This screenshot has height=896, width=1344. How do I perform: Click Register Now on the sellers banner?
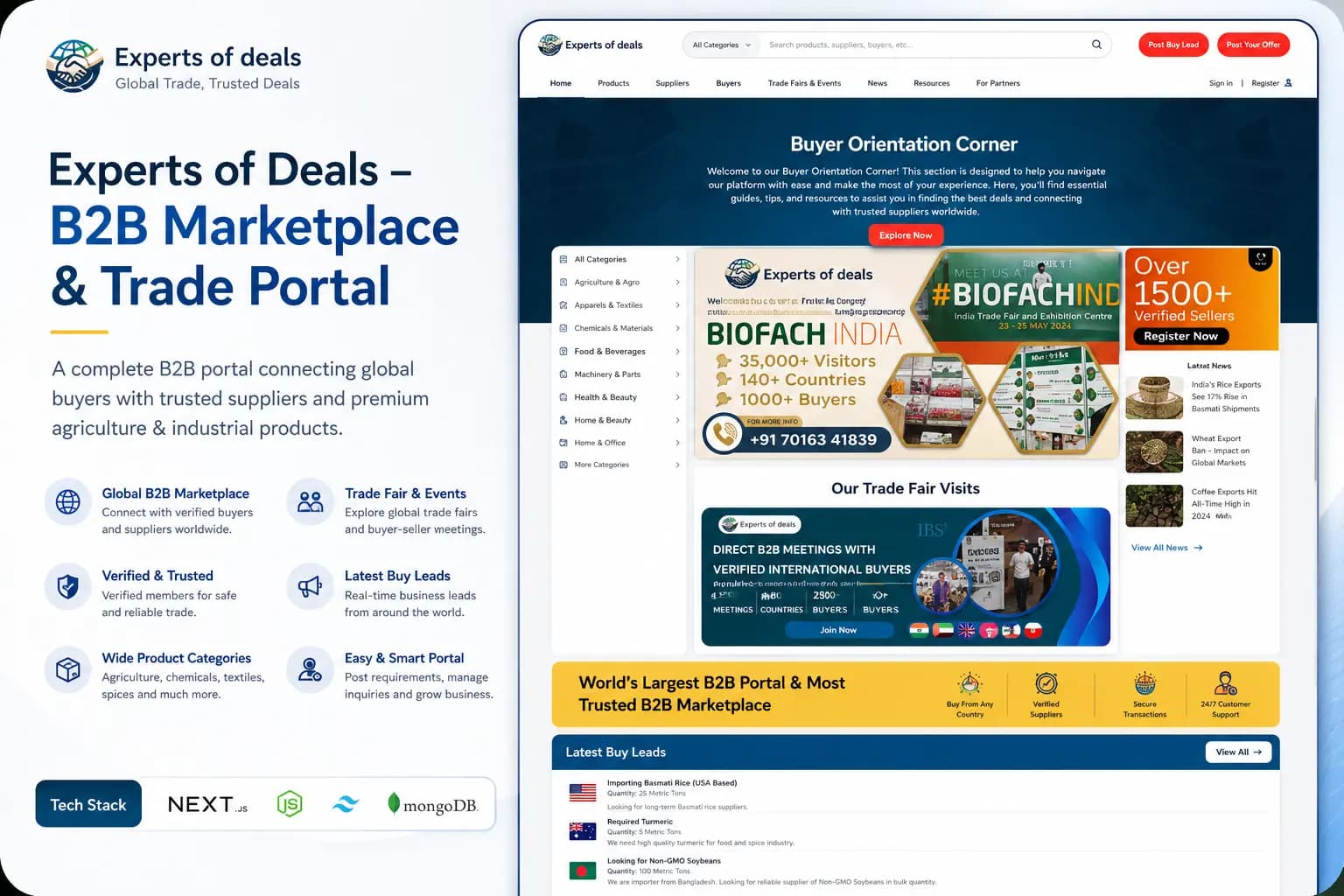click(1180, 336)
